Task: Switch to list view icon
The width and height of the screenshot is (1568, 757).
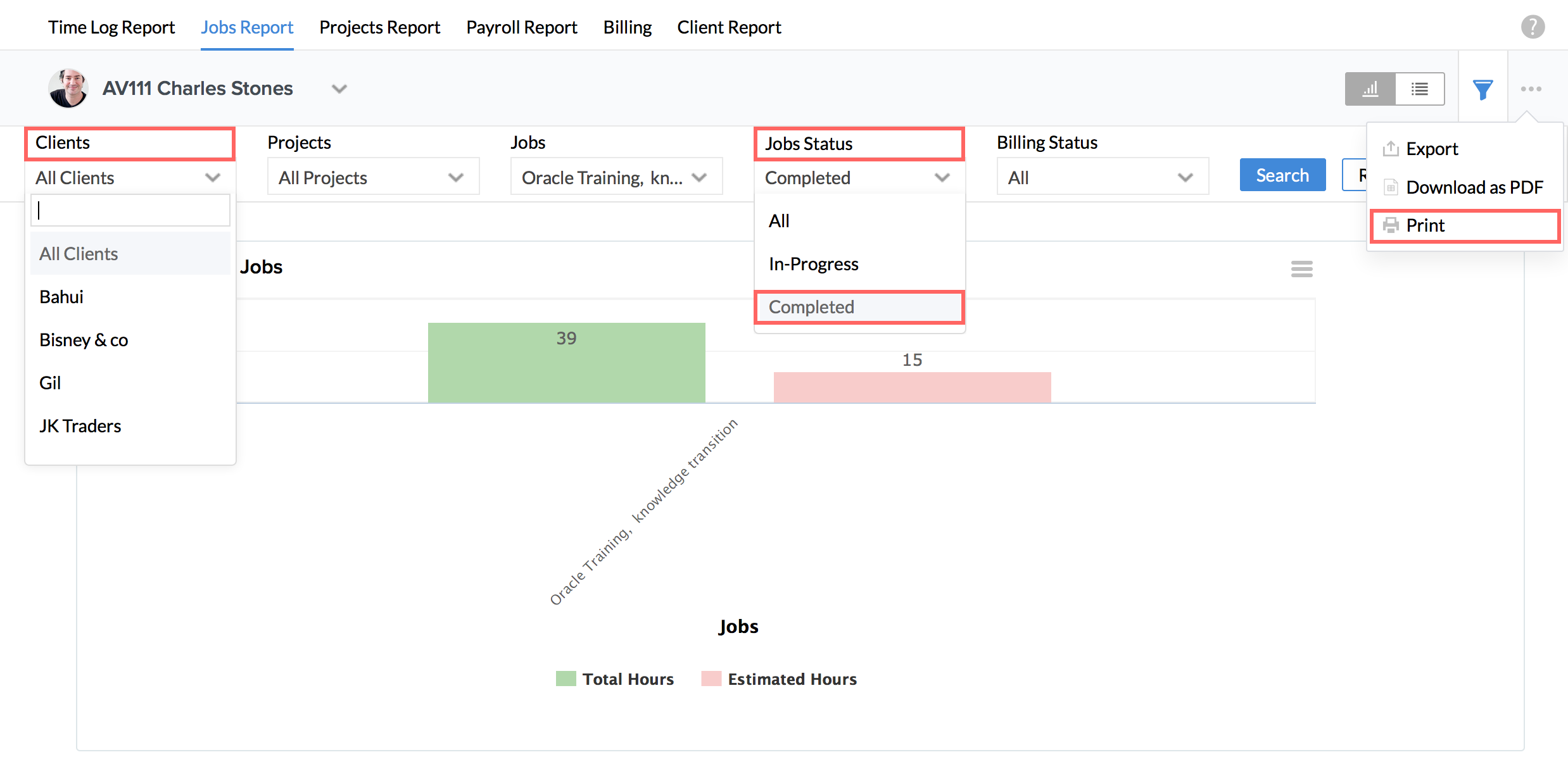Action: (1419, 89)
